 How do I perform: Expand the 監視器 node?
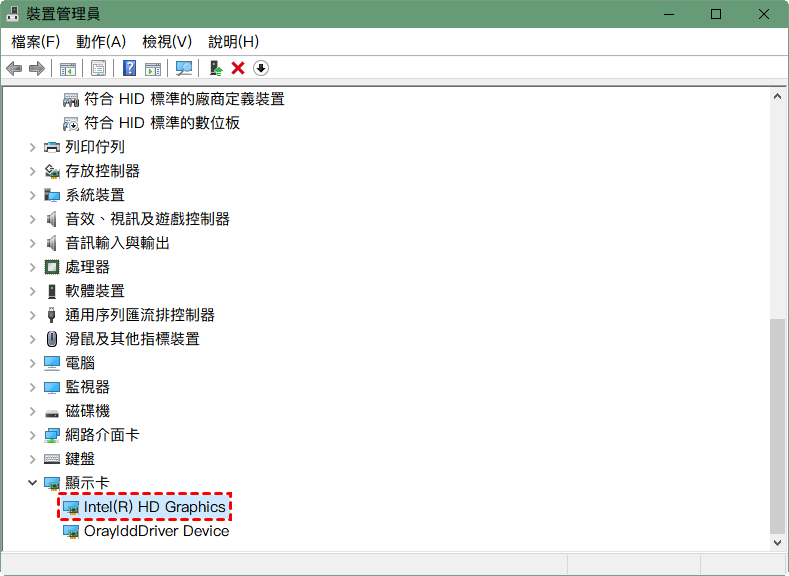[33, 387]
